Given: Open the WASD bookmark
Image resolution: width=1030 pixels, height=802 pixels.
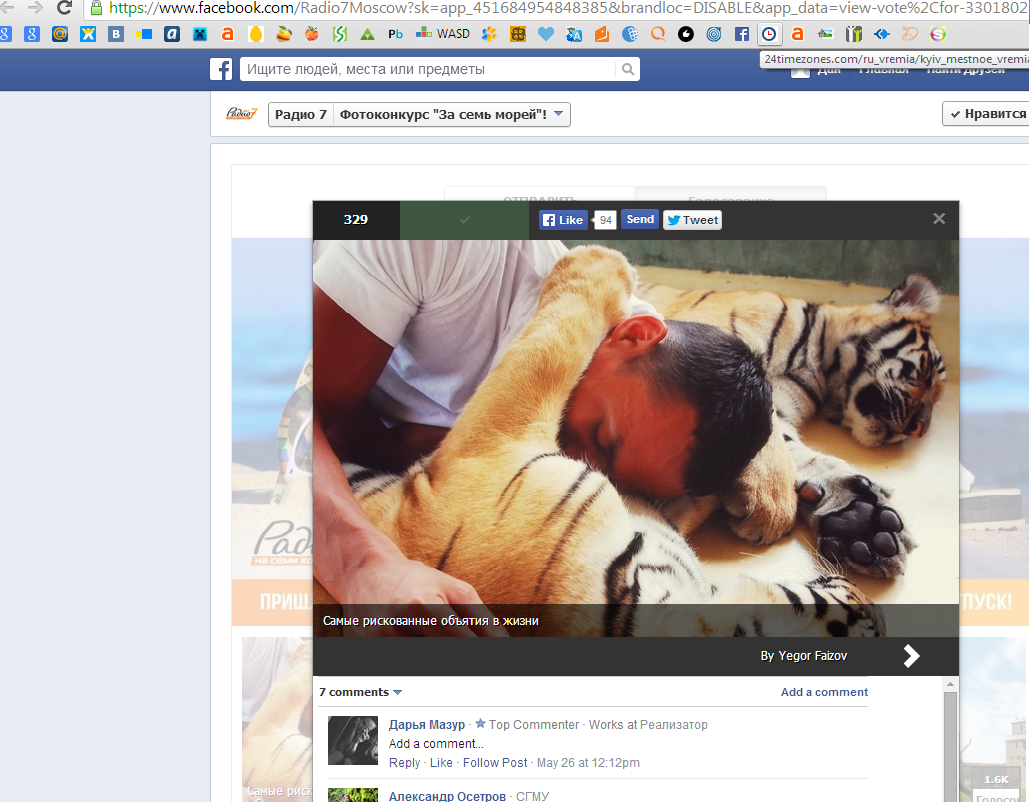Looking at the screenshot, I should click(443, 33).
